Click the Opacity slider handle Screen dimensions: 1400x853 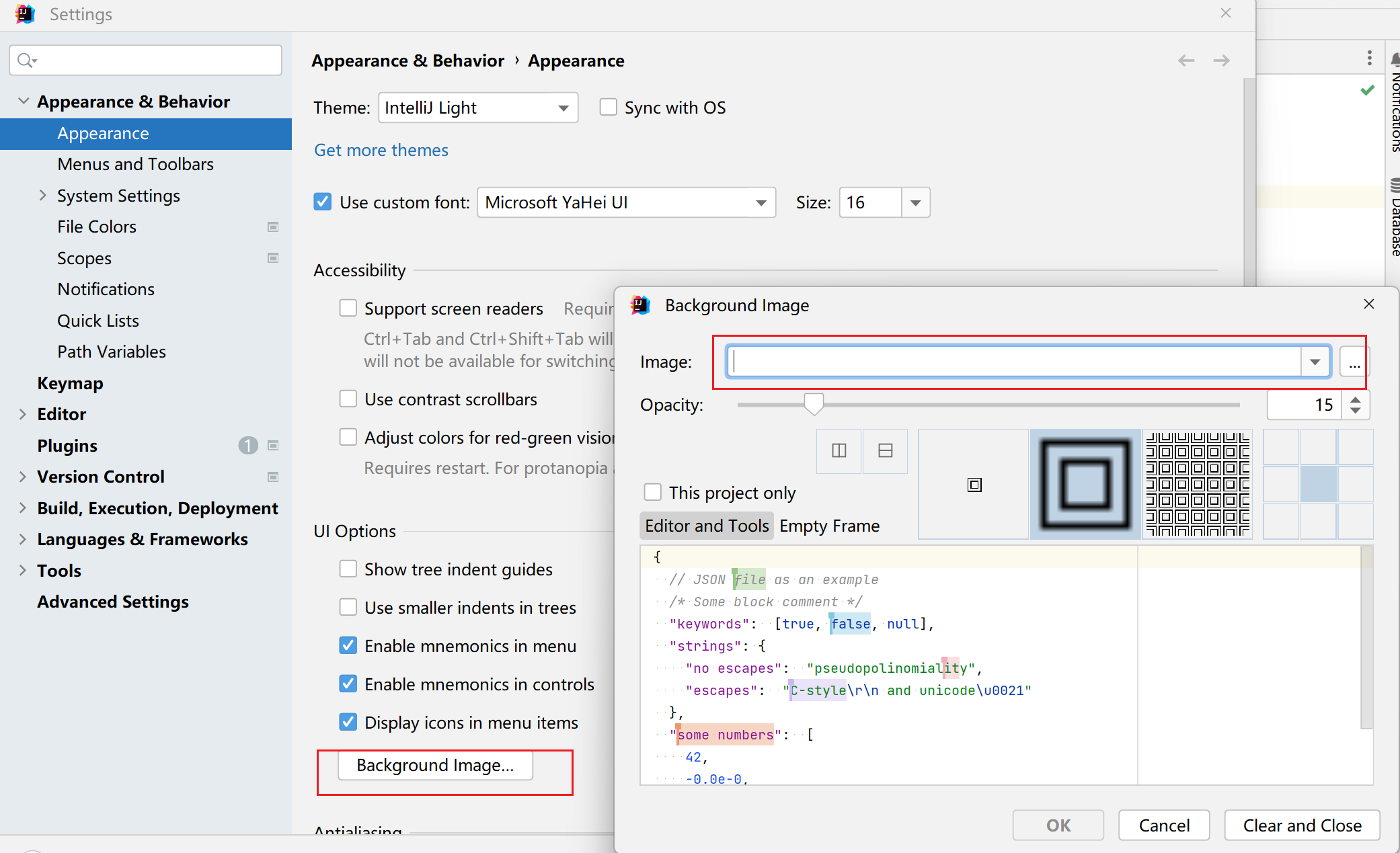[x=814, y=404]
